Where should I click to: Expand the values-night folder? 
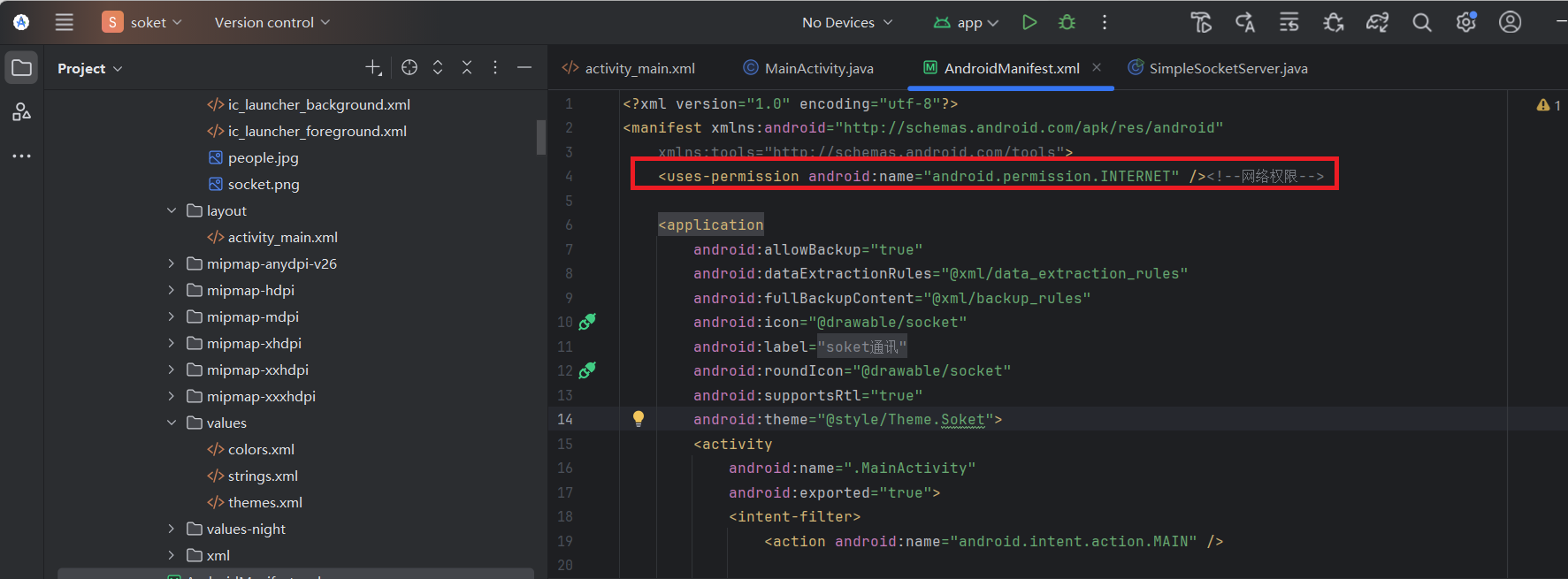click(172, 529)
